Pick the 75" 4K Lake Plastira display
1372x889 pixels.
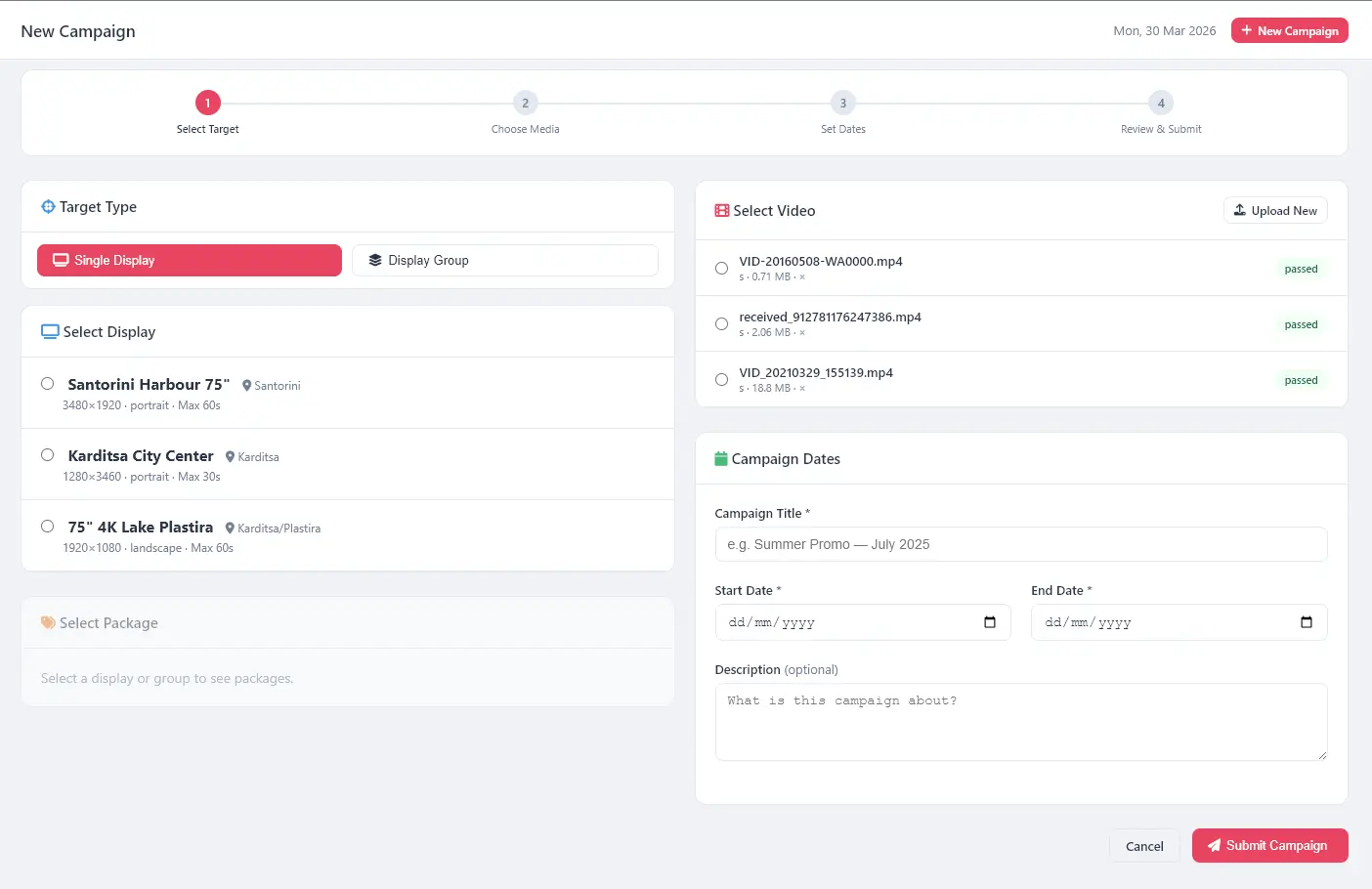tap(47, 527)
